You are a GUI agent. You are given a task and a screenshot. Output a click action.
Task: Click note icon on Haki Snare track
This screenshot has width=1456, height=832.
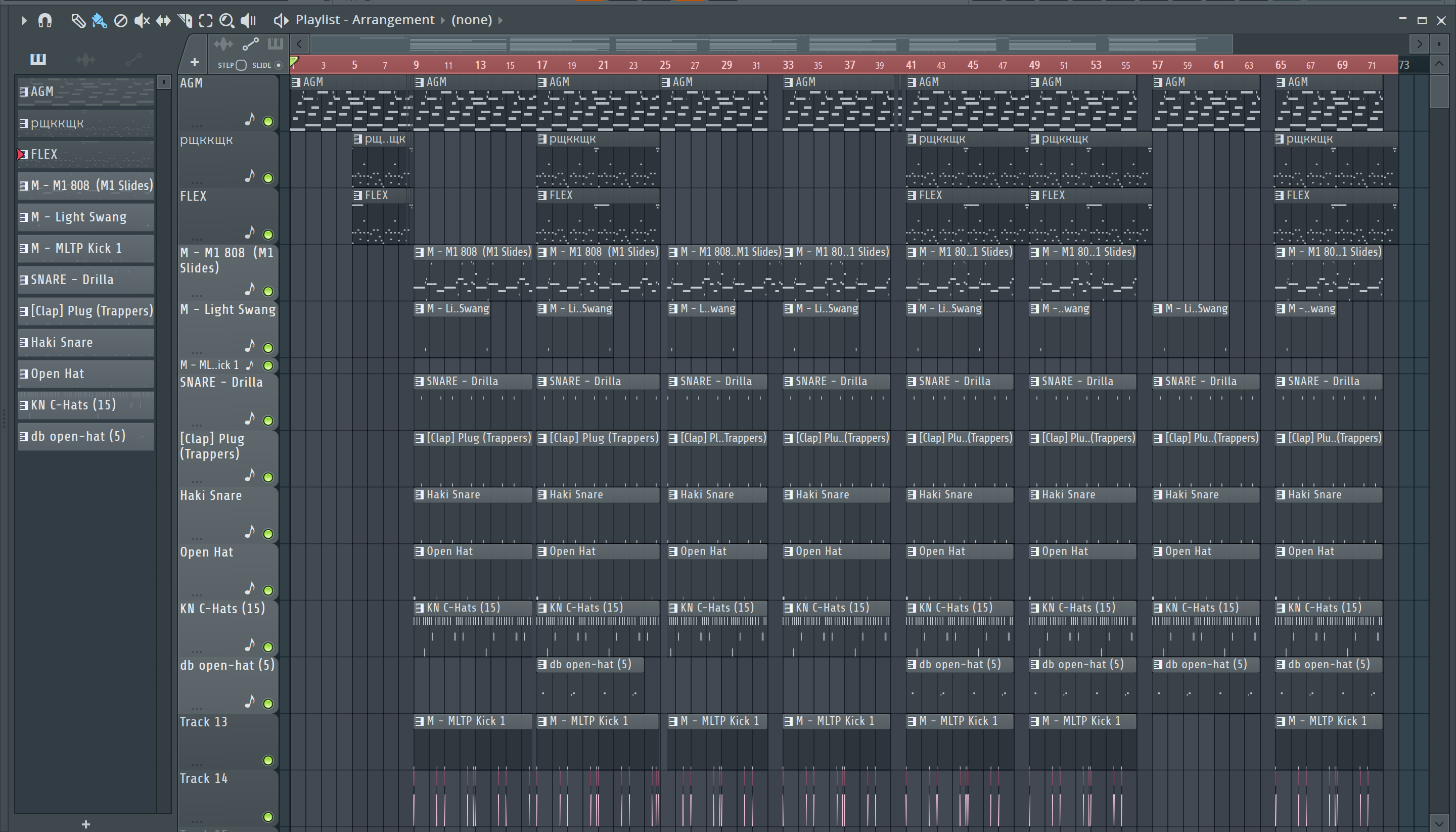pyautogui.click(x=250, y=532)
